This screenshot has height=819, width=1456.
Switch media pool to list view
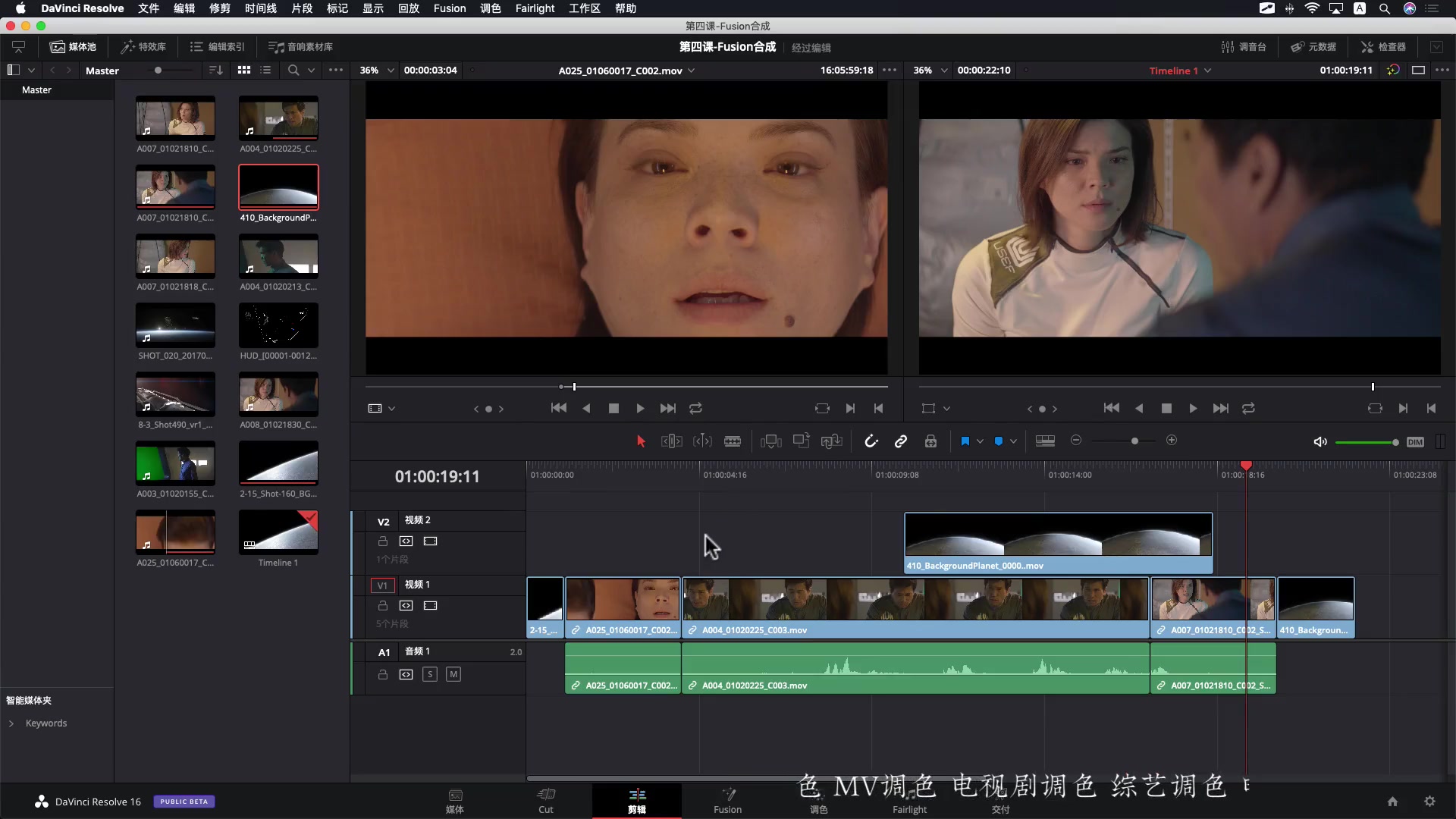coord(265,71)
